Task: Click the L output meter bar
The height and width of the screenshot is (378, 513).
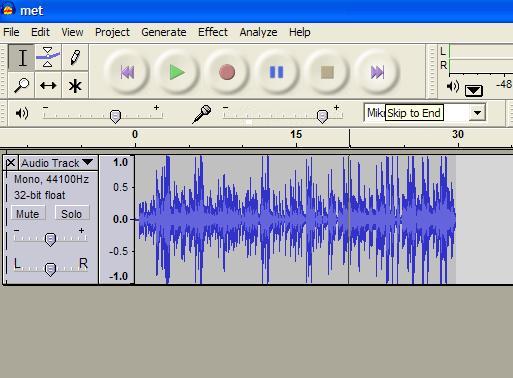Action: (481, 52)
